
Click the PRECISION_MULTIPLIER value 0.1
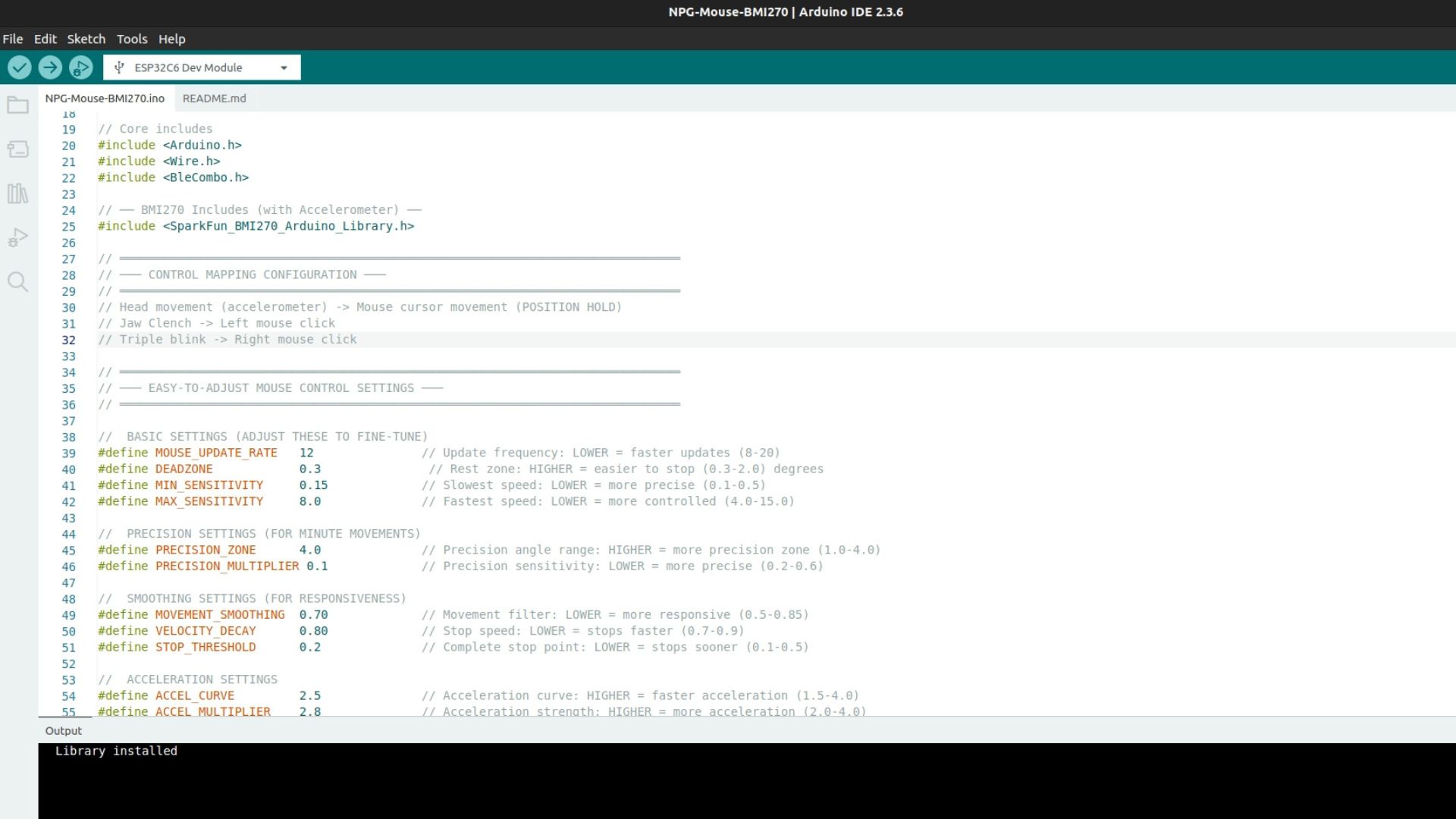click(317, 566)
